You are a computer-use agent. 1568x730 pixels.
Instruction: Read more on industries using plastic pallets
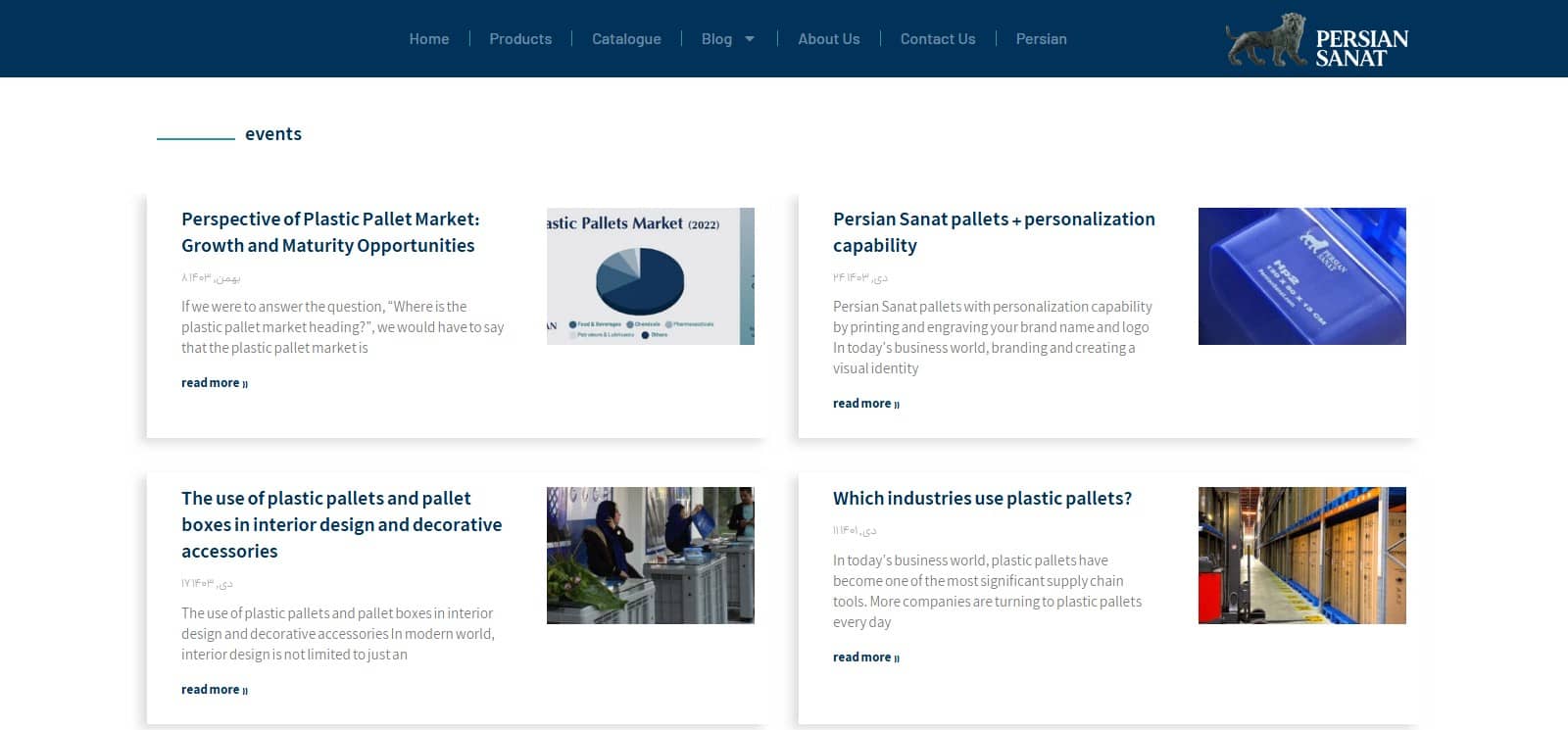coord(865,657)
